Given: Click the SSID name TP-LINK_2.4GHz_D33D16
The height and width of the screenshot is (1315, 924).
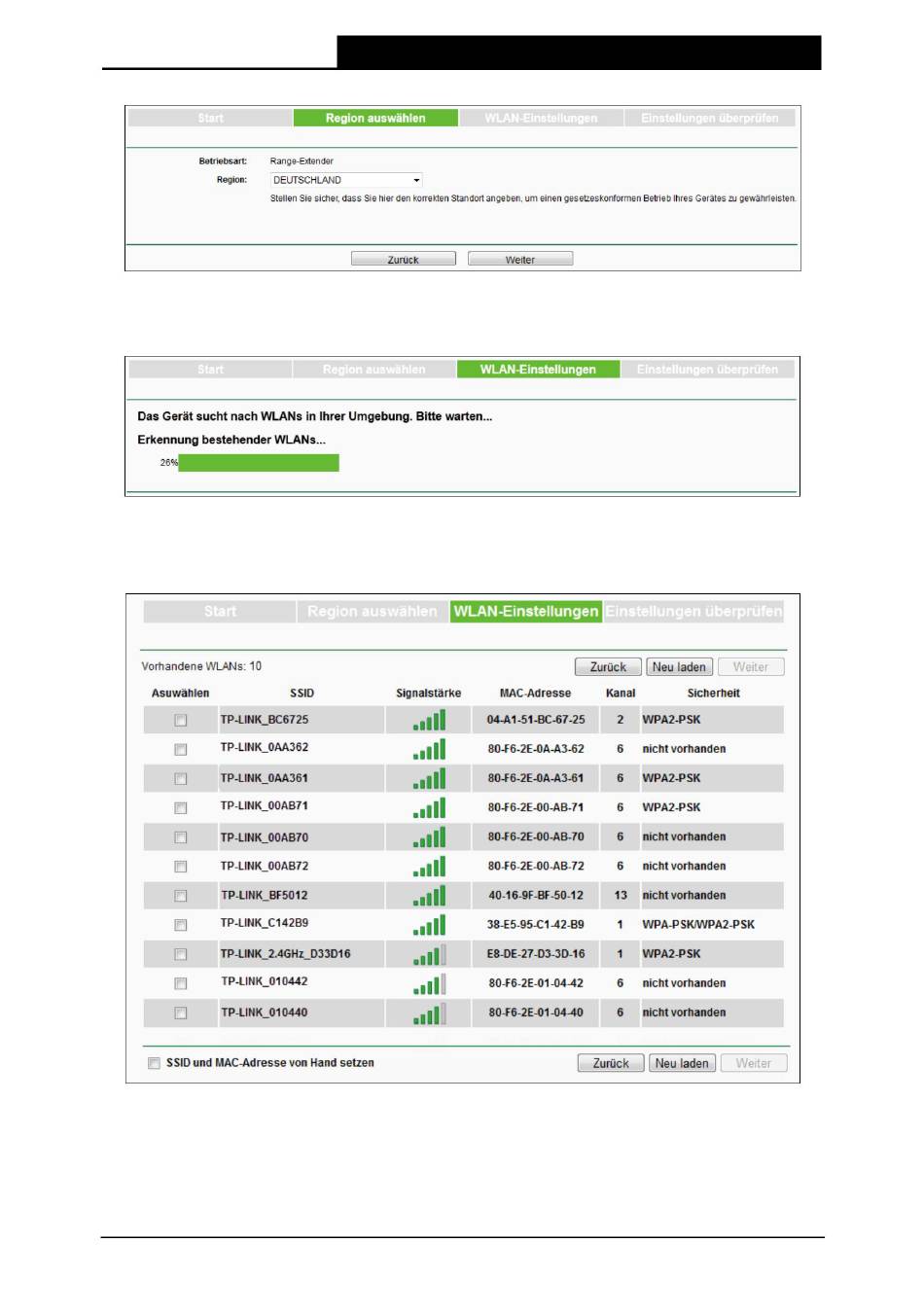Looking at the screenshot, I should 285,954.
